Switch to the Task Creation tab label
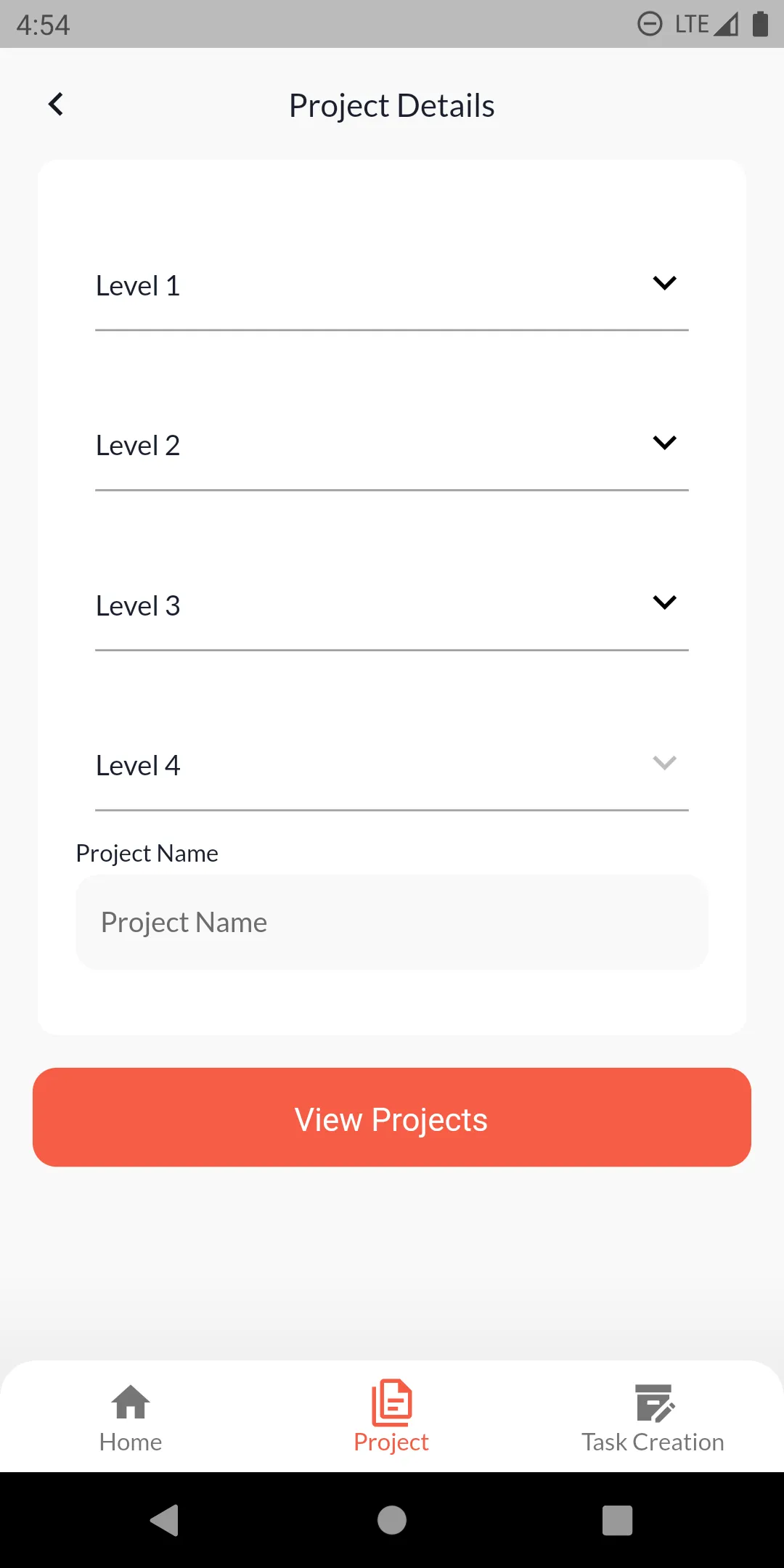This screenshot has height=1568, width=784. click(x=653, y=1442)
